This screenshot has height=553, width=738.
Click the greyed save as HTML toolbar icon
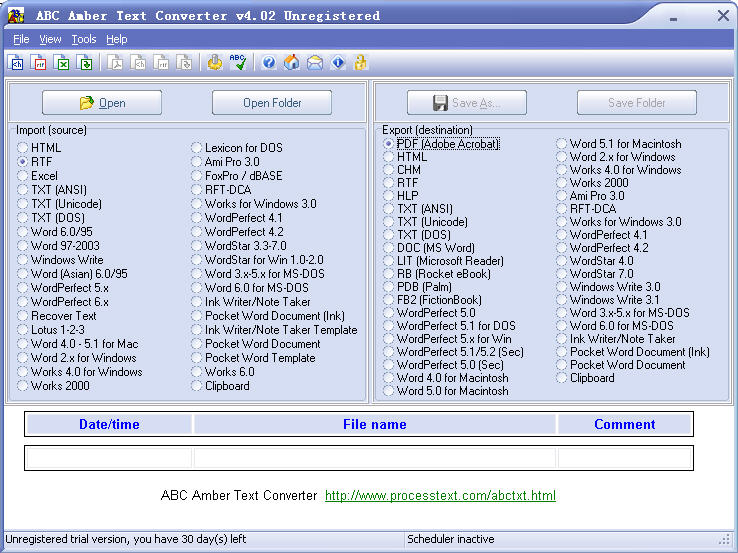(x=138, y=62)
